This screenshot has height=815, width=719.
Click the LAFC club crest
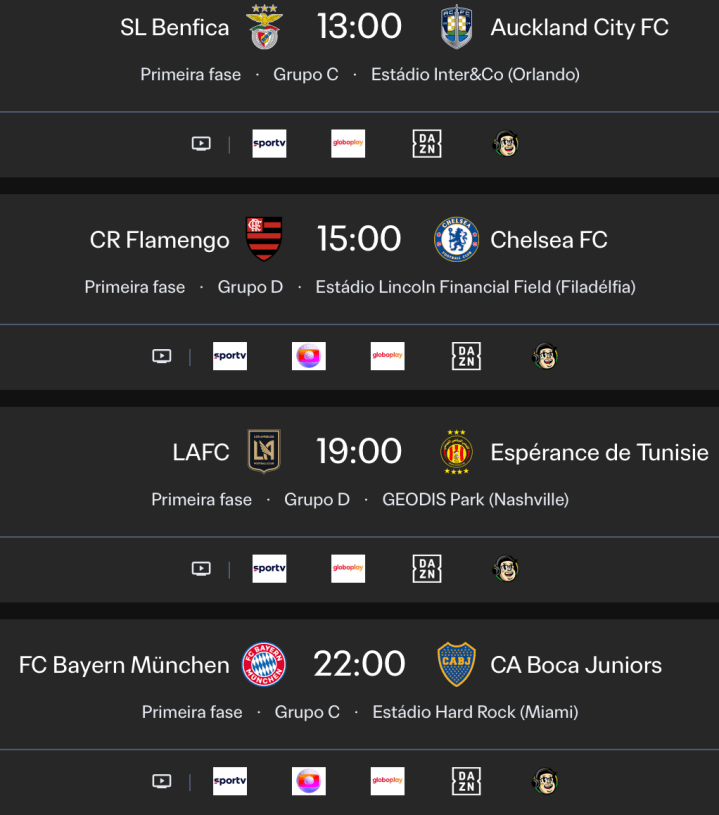point(264,452)
